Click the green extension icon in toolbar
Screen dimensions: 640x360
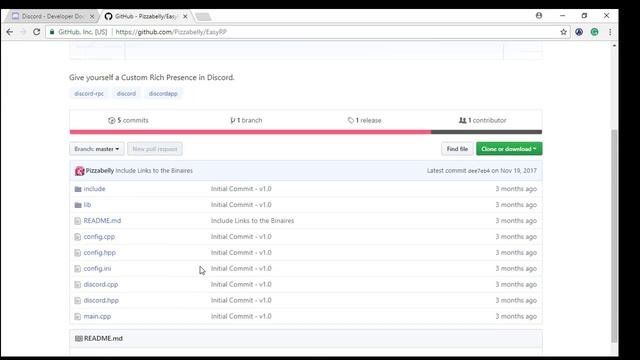coord(595,32)
